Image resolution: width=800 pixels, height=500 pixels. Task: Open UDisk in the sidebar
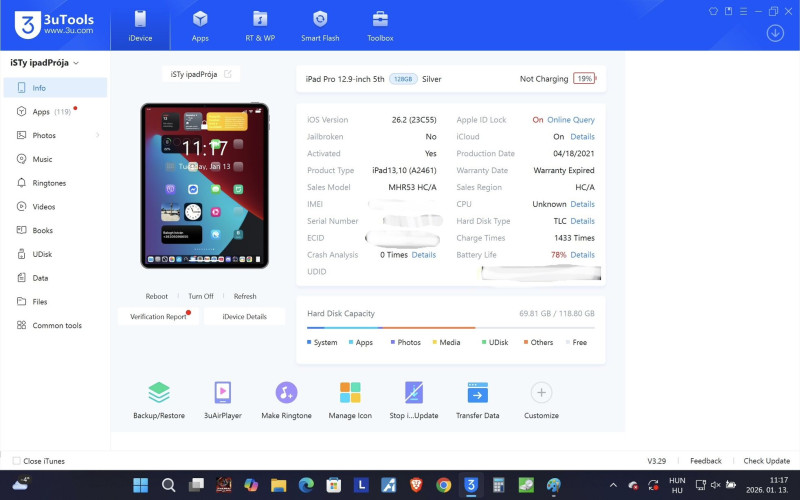[55, 254]
